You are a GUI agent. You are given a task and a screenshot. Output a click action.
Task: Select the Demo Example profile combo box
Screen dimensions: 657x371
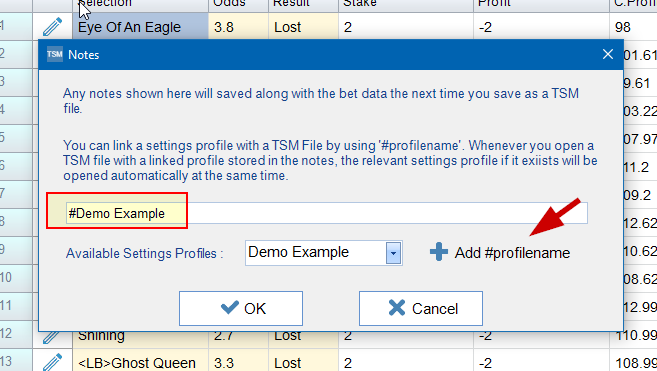coord(323,253)
